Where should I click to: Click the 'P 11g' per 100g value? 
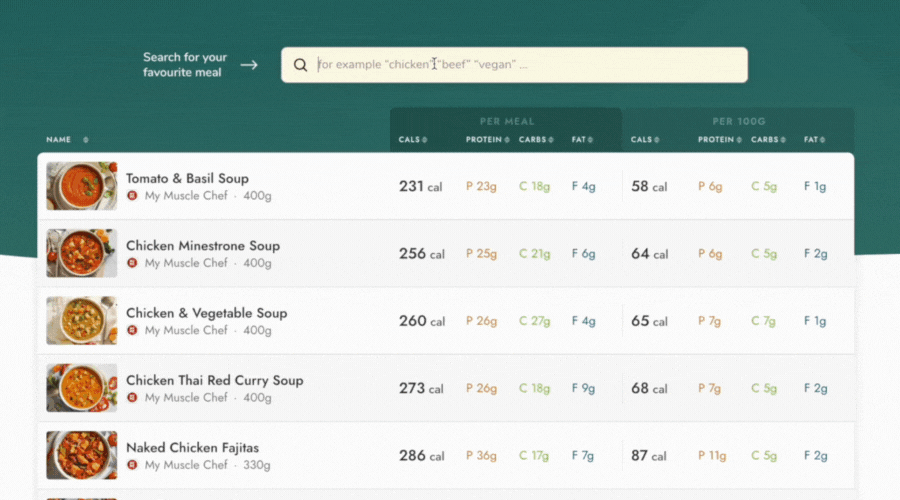(712, 456)
